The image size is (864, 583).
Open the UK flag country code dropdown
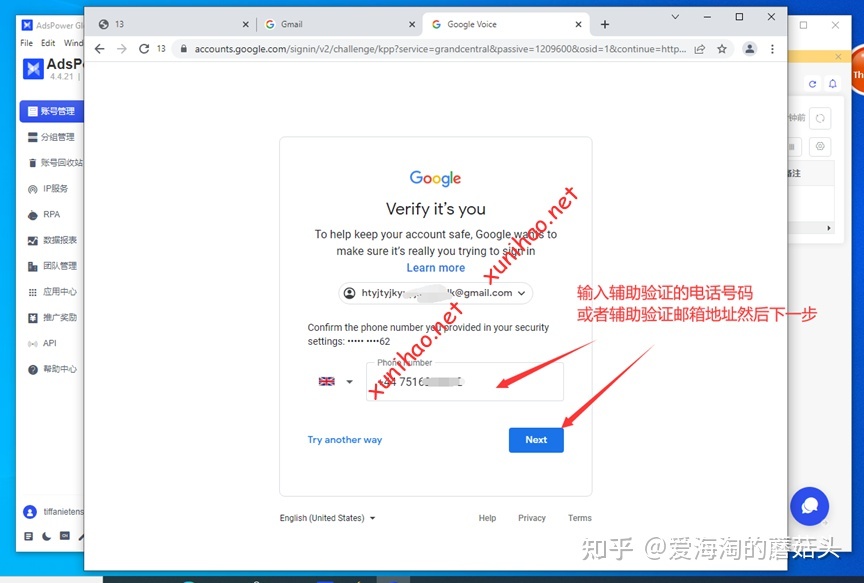pos(336,381)
